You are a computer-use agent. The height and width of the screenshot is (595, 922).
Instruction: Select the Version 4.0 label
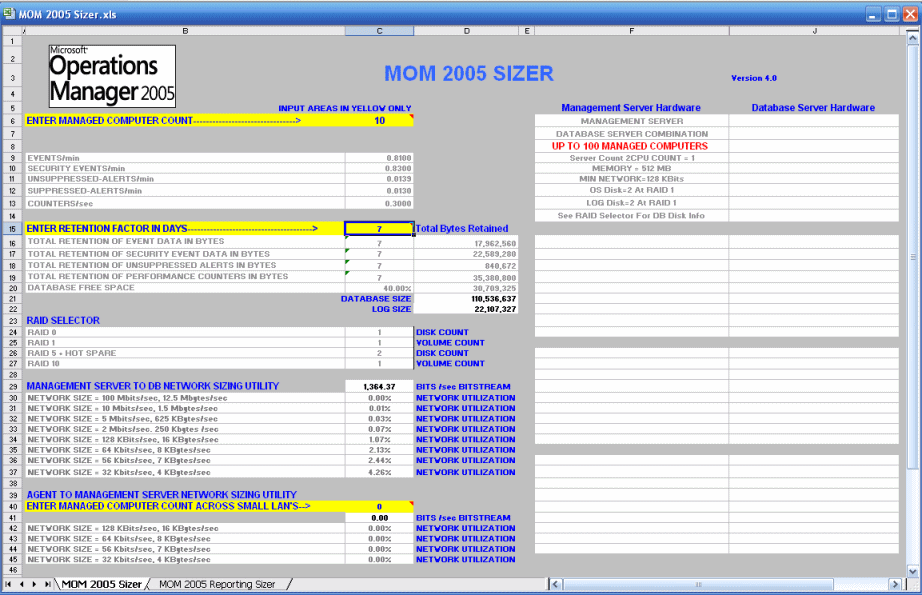(754, 78)
